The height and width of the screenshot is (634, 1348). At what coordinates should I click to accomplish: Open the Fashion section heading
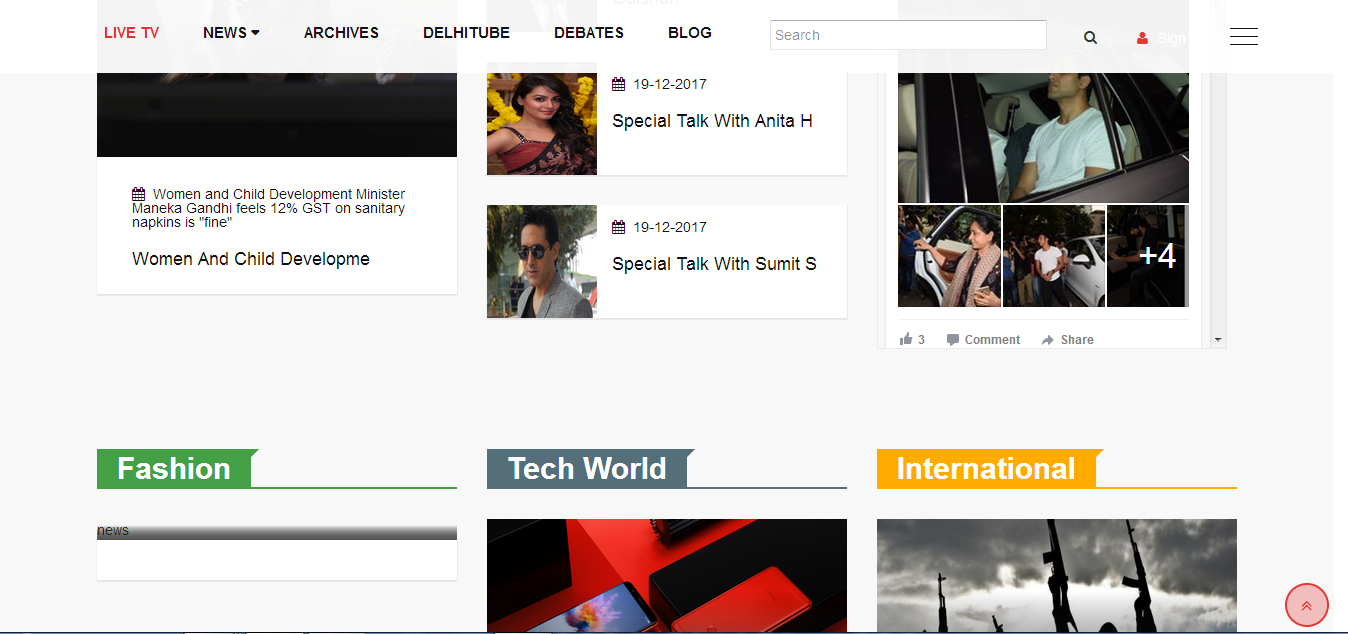pyautogui.click(x=174, y=469)
